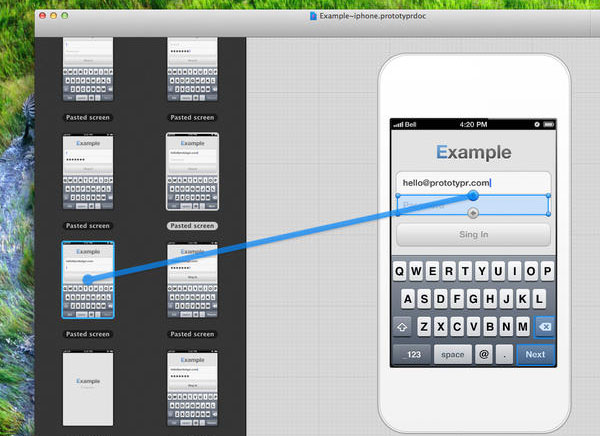Image resolution: width=600 pixels, height=436 pixels.
Task: Click the shift arrow key on keyboard
Action: pos(402,327)
